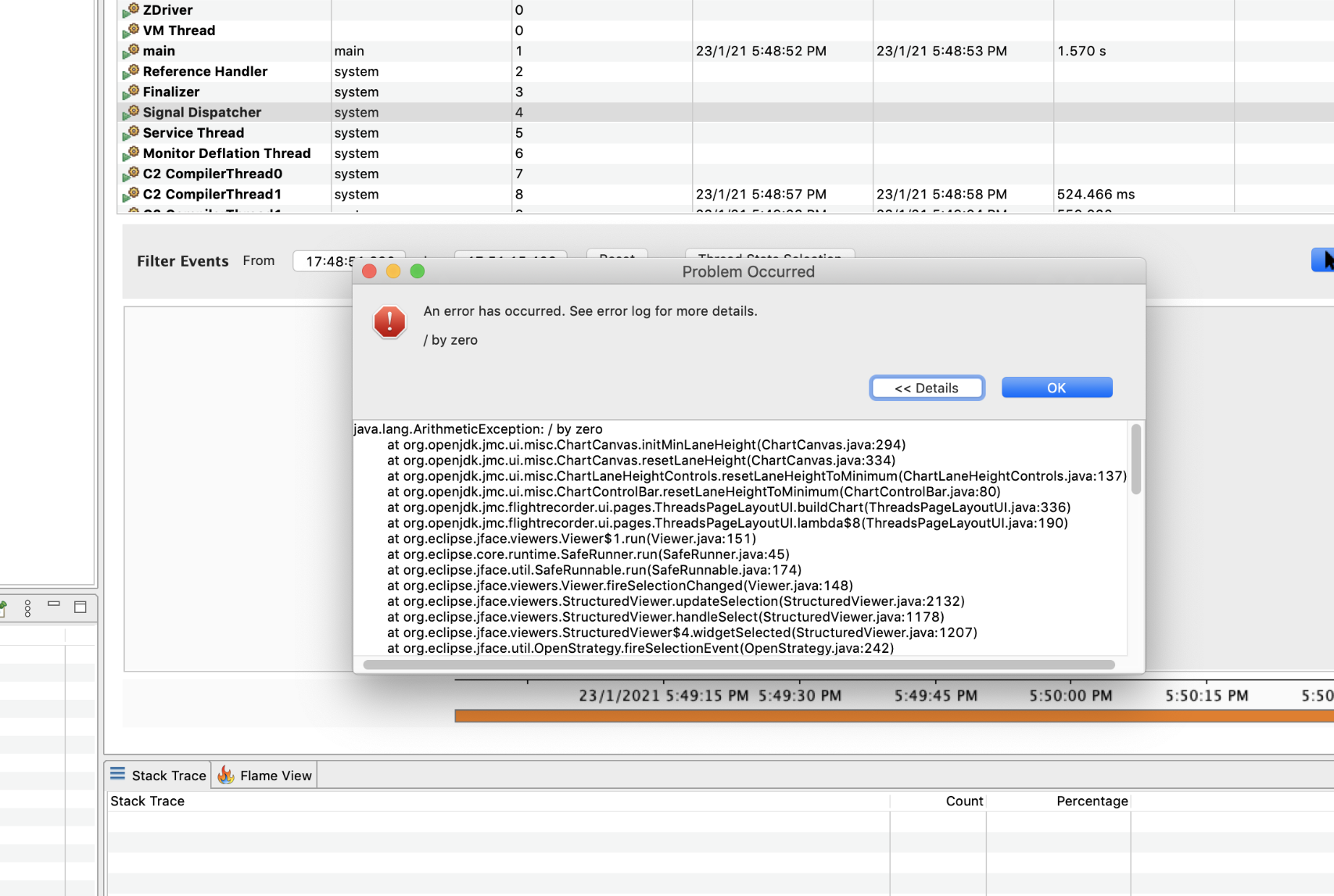Click the red error icon in dialog
The height and width of the screenshot is (896, 1334).
[x=389, y=322]
